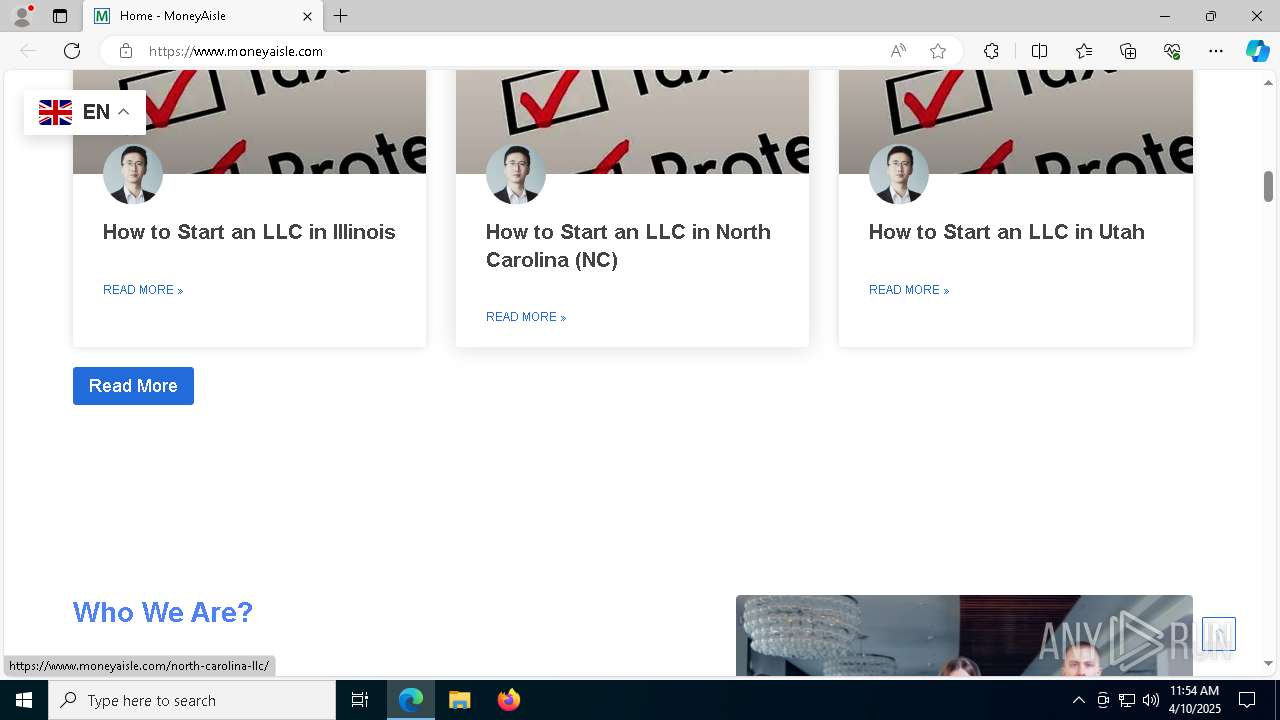Open the tab actions menu icon

tap(60, 16)
